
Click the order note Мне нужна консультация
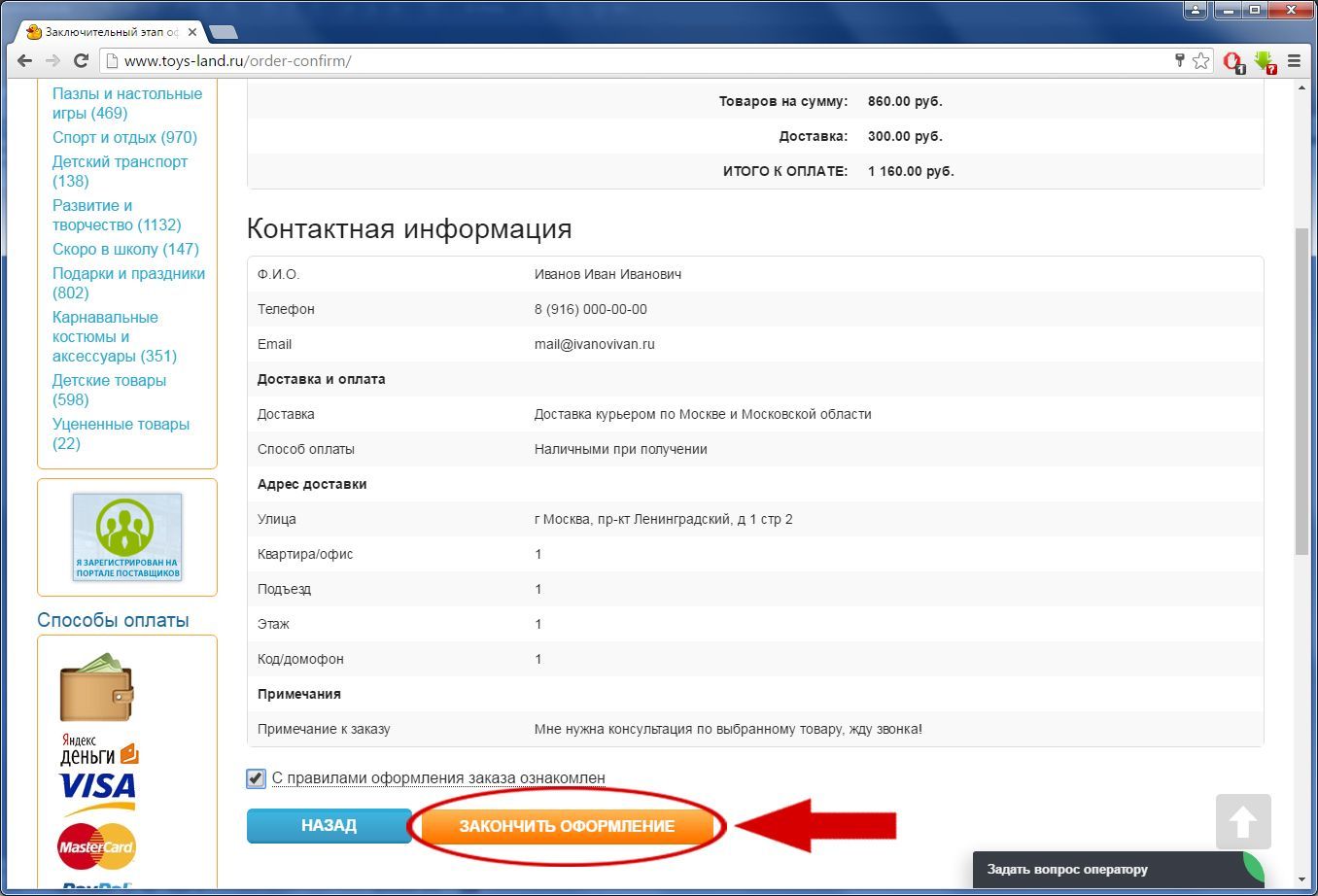[728, 729]
